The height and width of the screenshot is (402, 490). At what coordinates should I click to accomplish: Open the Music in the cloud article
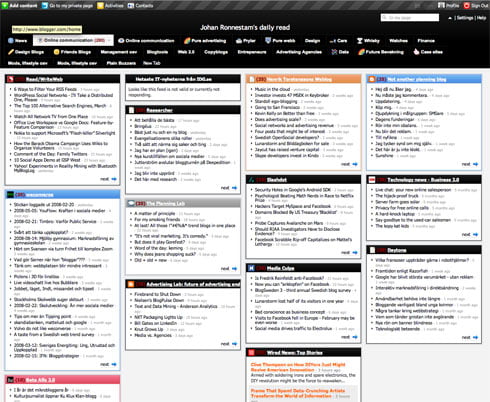272,89
